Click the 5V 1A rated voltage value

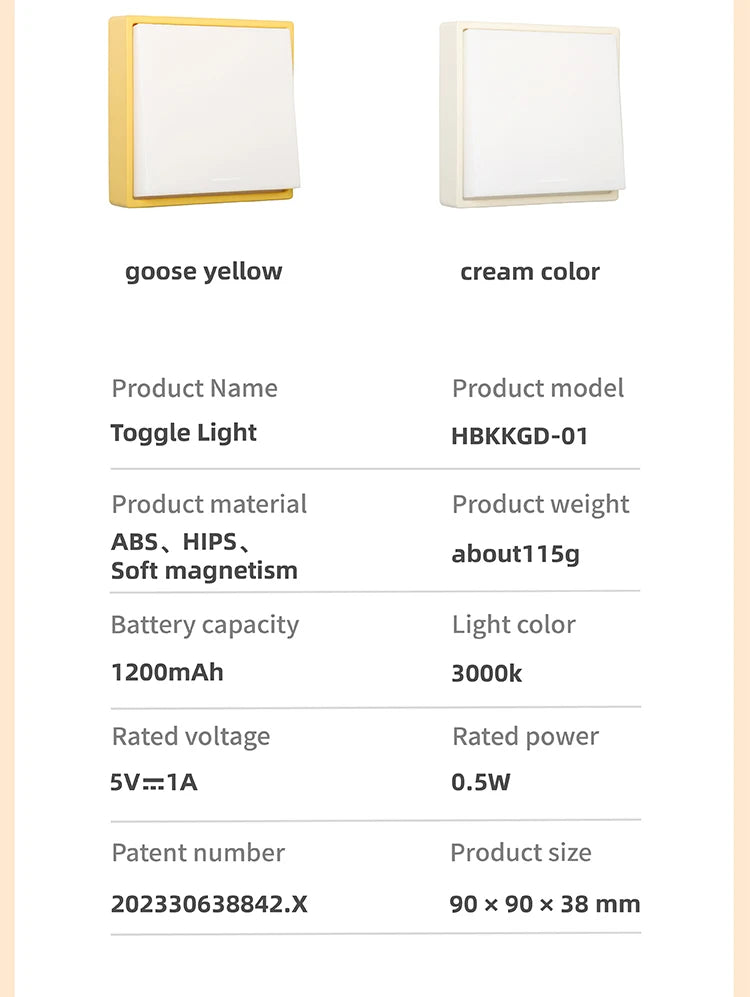tap(154, 782)
